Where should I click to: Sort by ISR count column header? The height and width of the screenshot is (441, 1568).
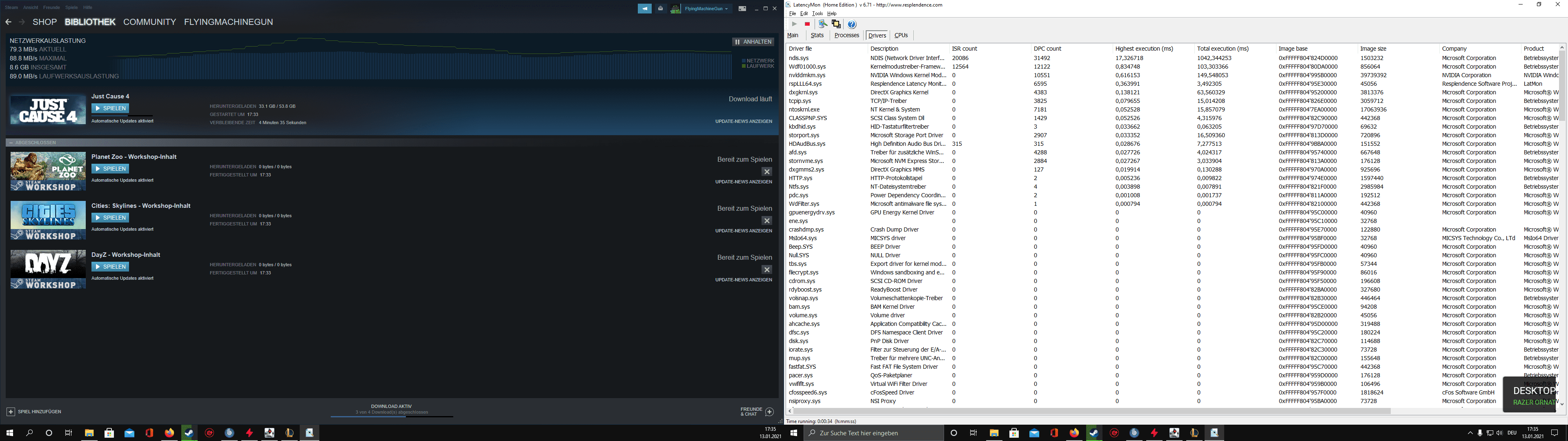tap(990, 49)
